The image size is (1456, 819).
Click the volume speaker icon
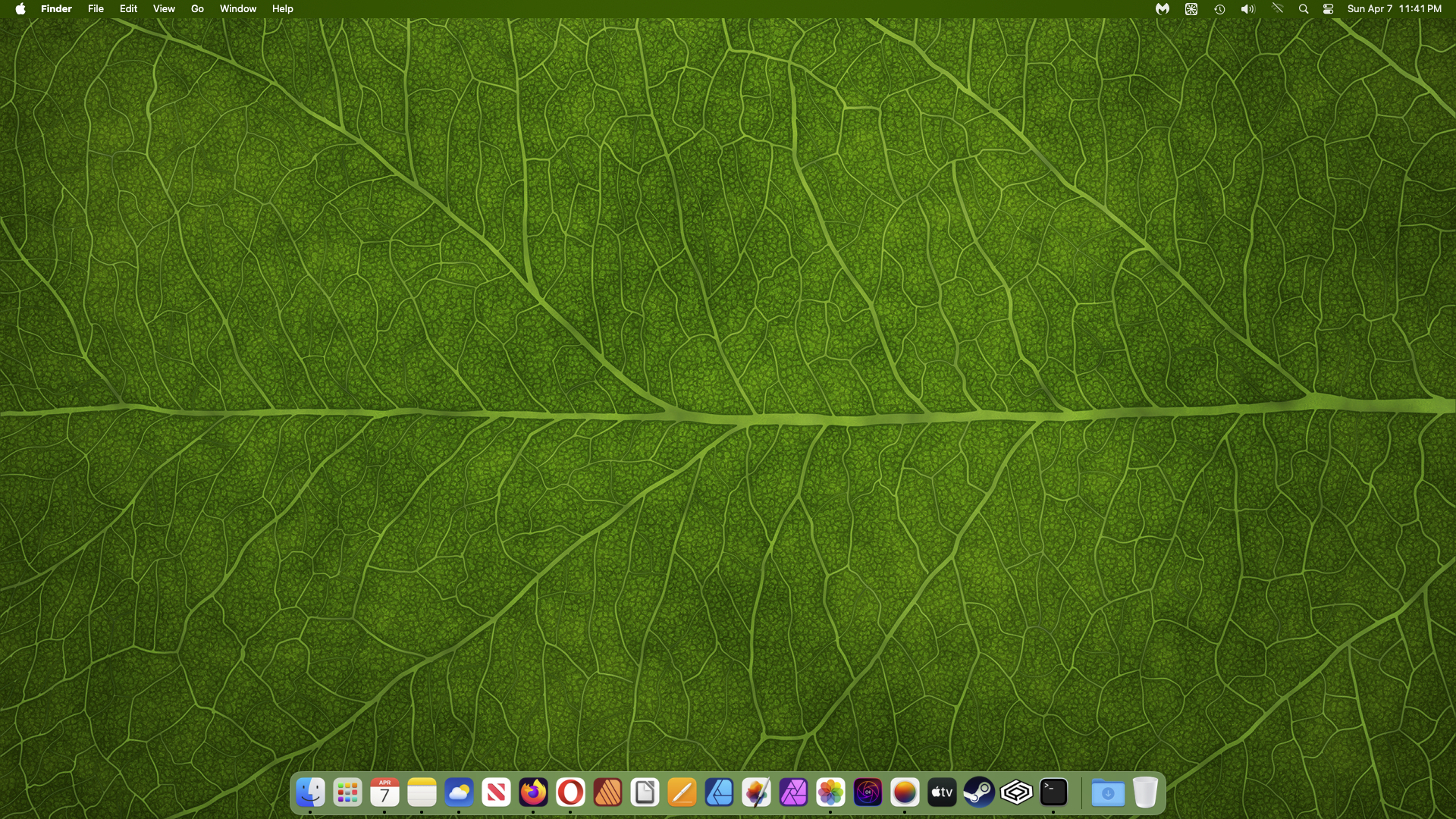tap(1247, 9)
